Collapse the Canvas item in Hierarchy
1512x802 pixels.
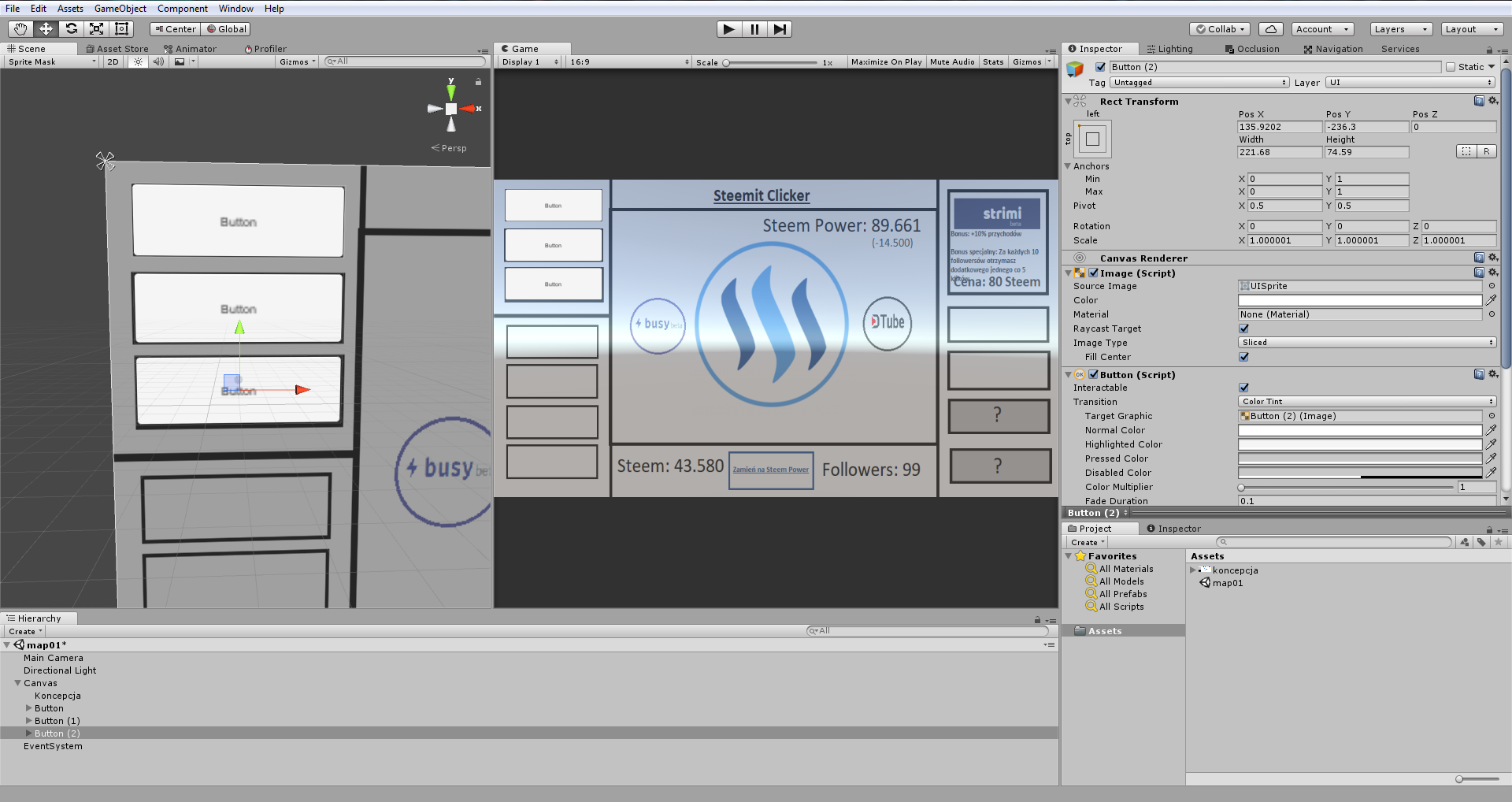(x=17, y=683)
